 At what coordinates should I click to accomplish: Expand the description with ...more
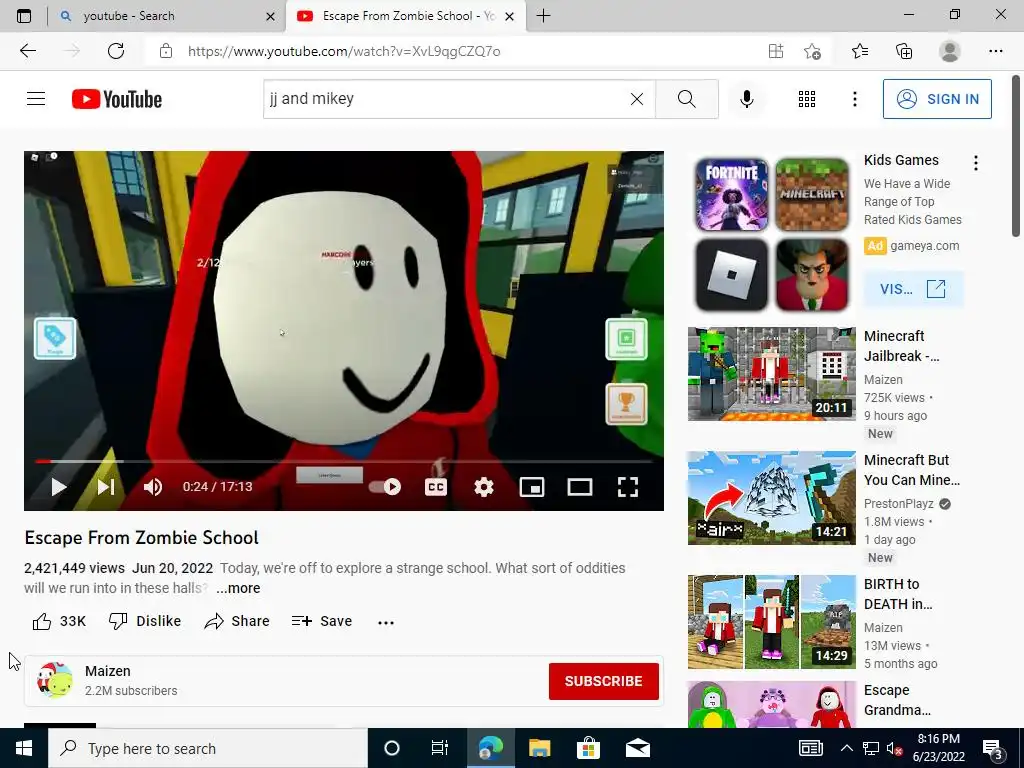click(x=238, y=588)
